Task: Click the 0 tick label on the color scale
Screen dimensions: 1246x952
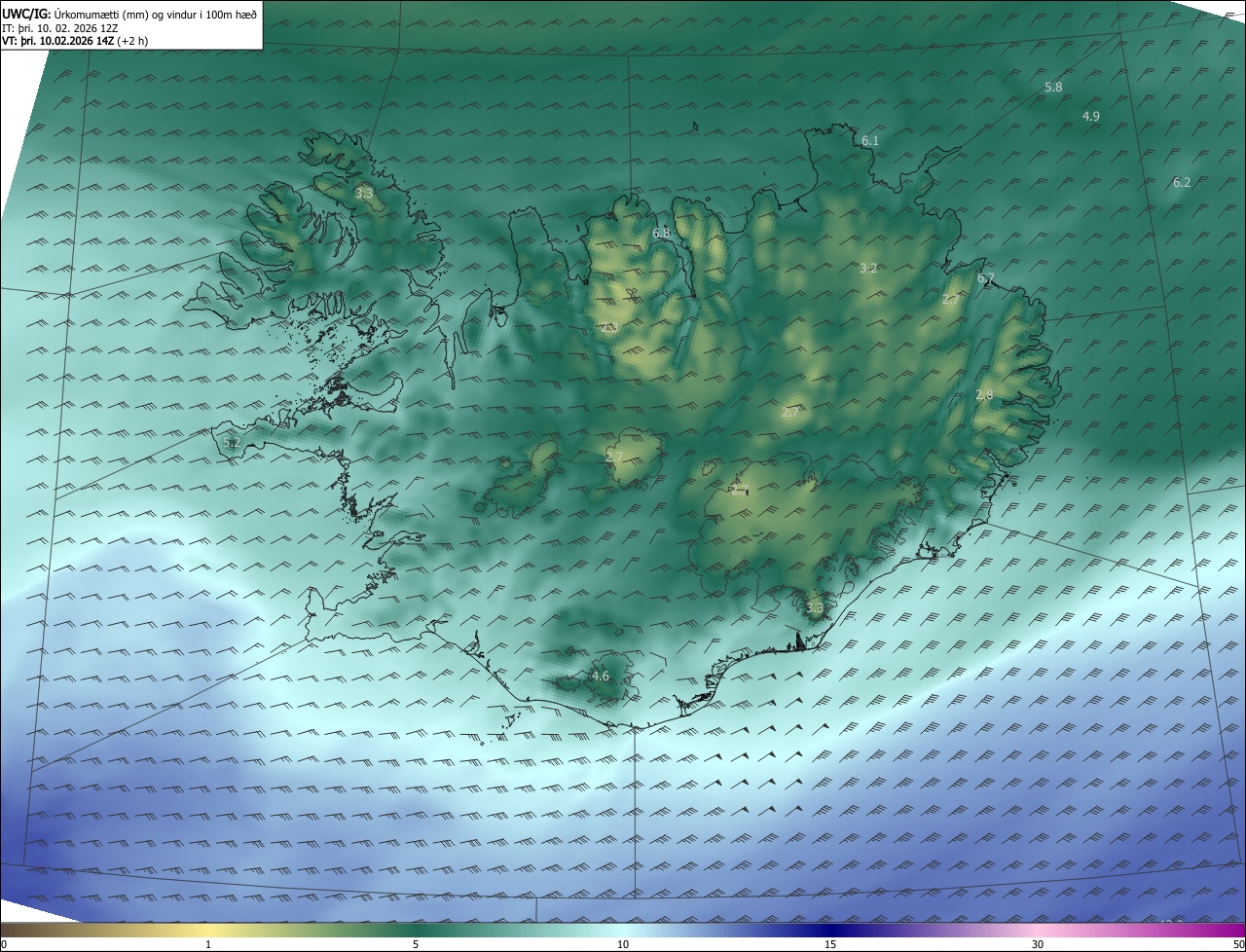Action: click(x=4, y=944)
